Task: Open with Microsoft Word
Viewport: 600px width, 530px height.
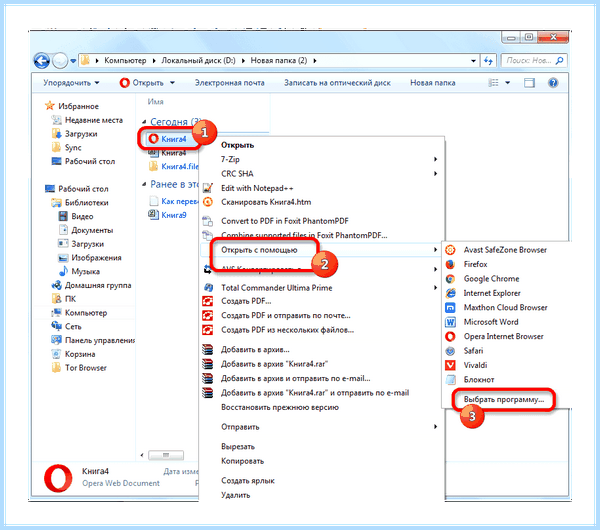Action: point(491,322)
